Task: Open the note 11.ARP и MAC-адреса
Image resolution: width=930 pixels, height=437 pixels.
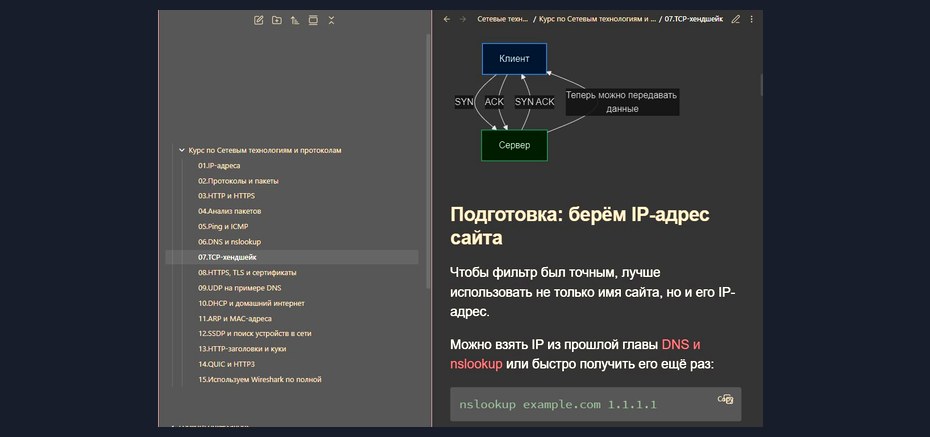Action: [235, 318]
